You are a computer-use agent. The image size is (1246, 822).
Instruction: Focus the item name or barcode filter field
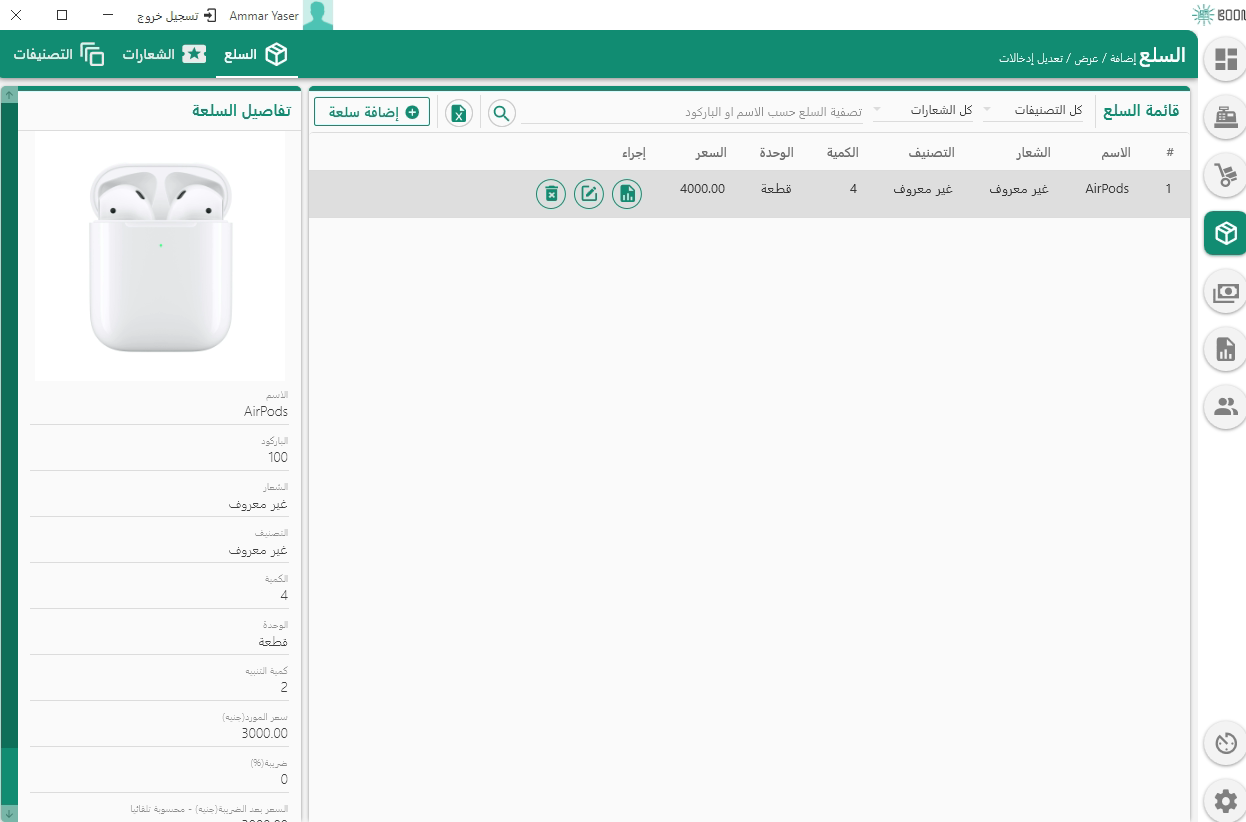[692, 112]
